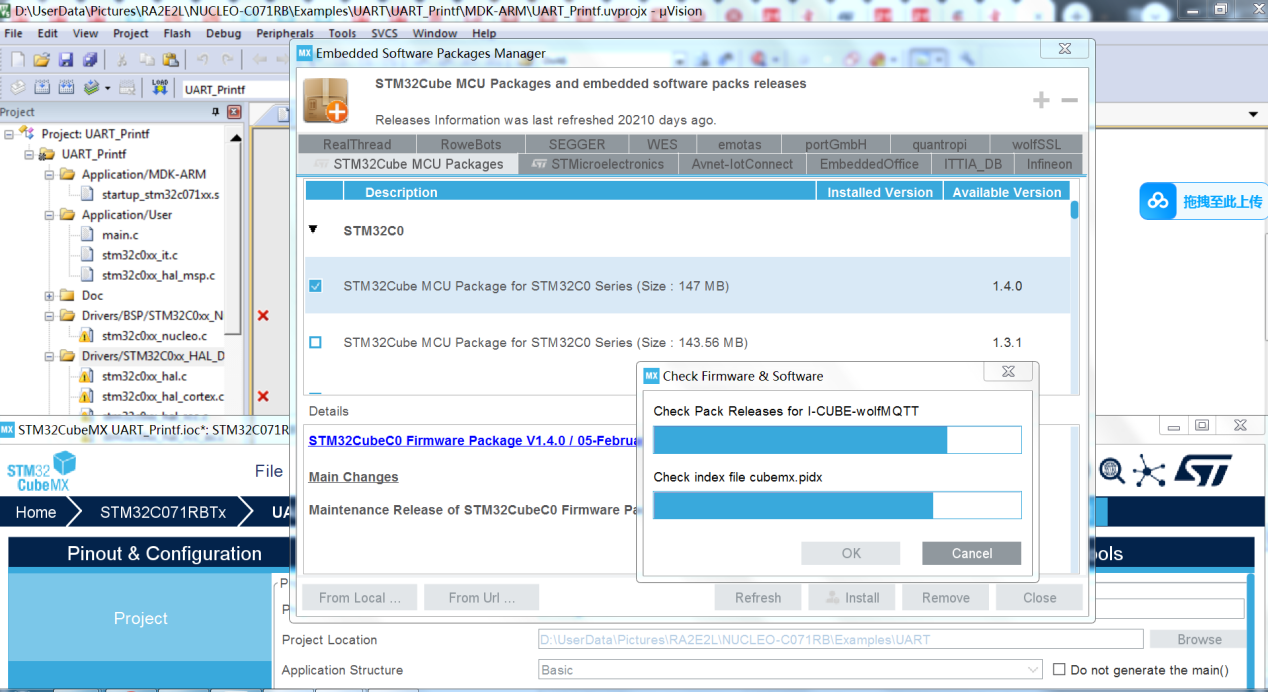Screen dimensions: 1268x692
Task: Click red X marker beside Drivers/BSP row
Action: 263,316
